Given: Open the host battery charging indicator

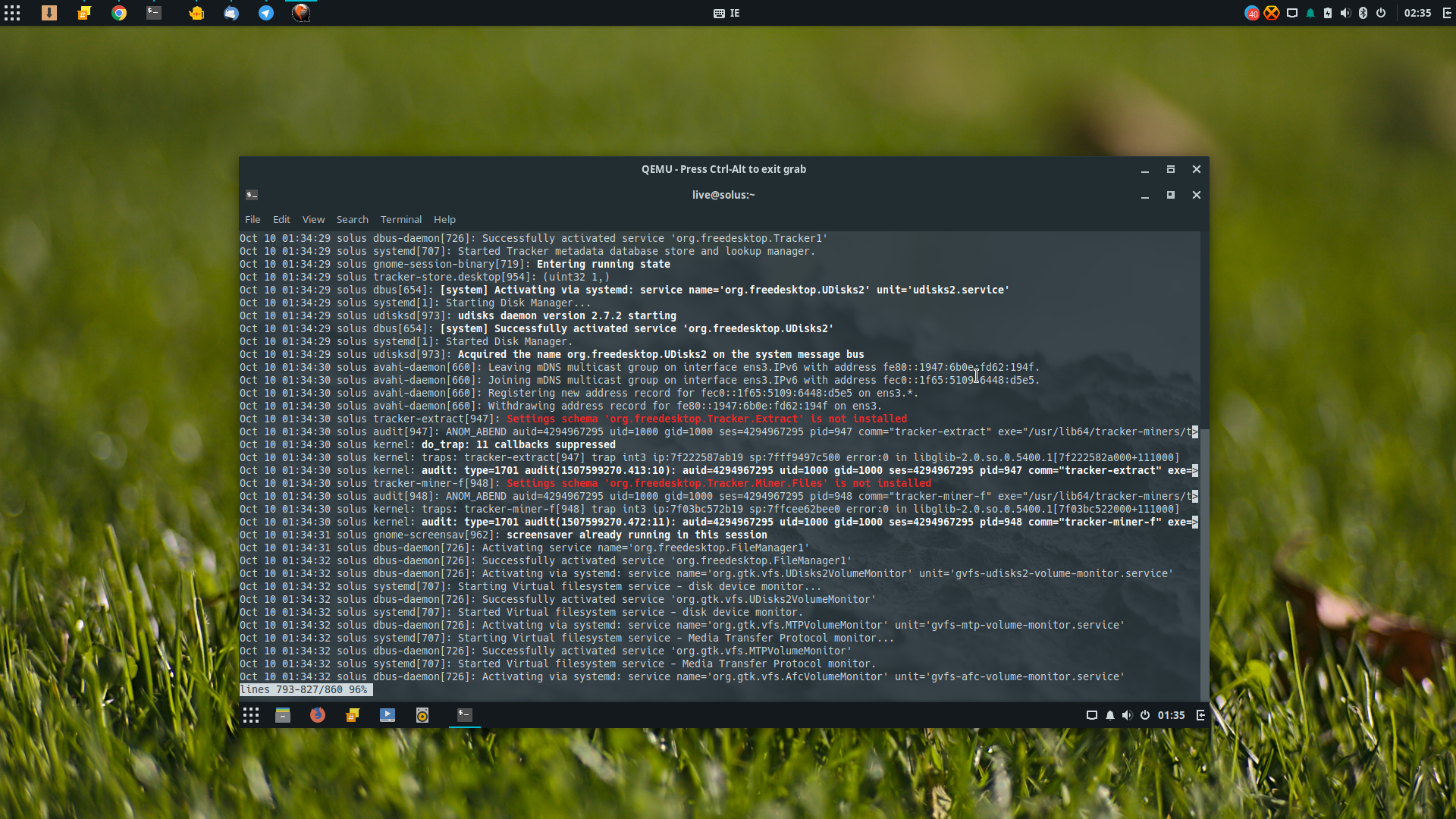Looking at the screenshot, I should click(1328, 13).
